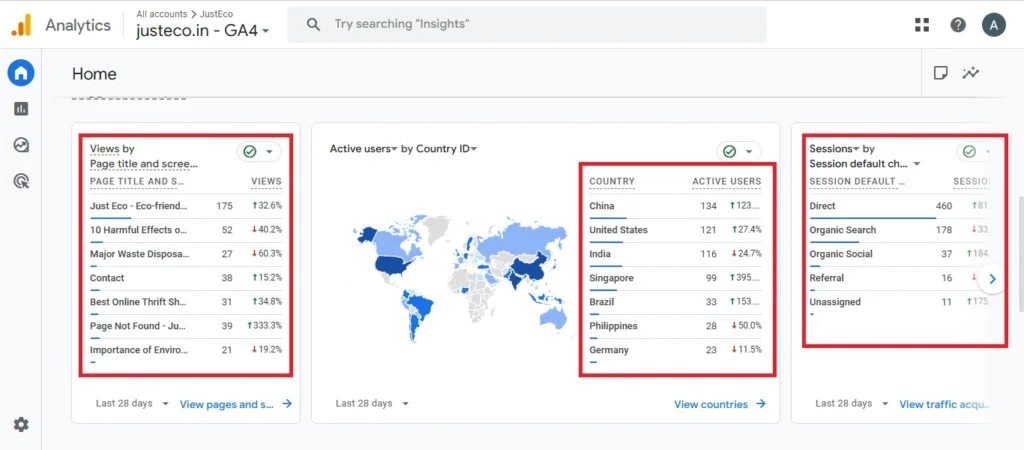
Task: Click the JustEco breadcrumb
Action: [216, 13]
